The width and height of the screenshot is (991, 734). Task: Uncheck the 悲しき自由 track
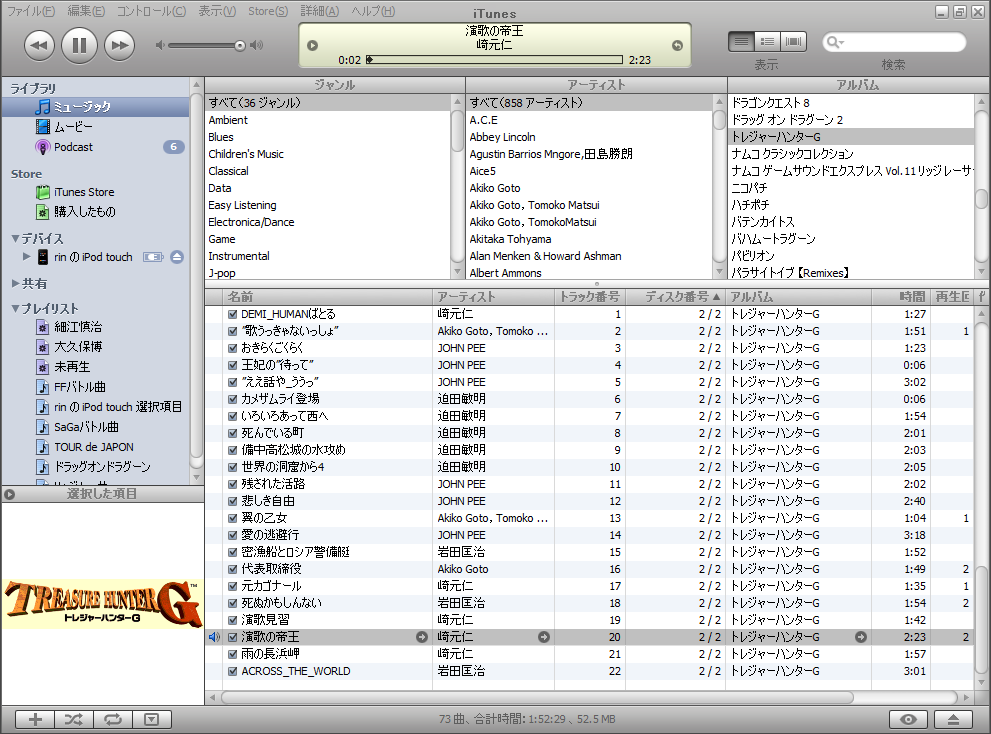pos(233,501)
